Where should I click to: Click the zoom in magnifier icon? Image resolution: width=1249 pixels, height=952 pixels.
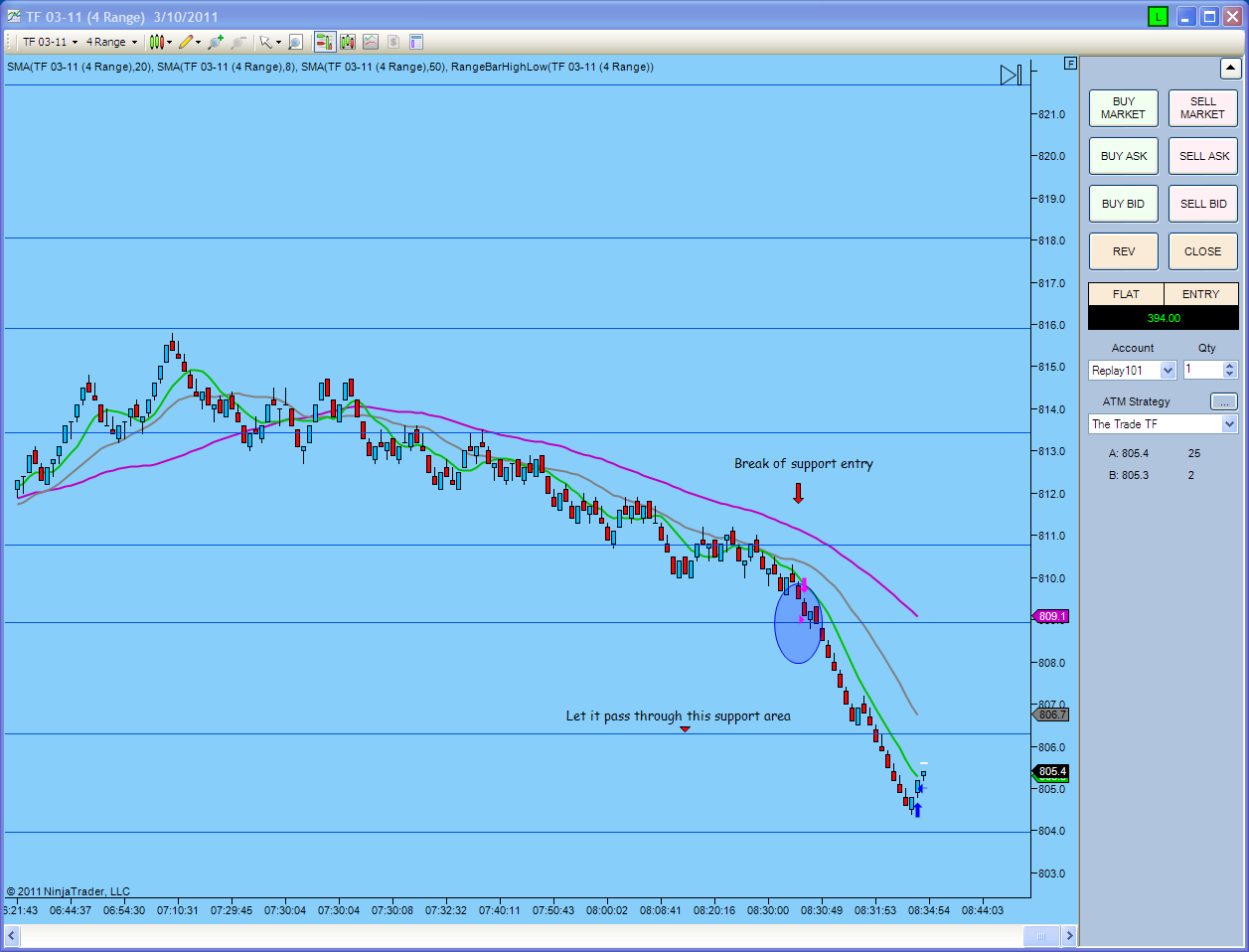click(x=215, y=42)
